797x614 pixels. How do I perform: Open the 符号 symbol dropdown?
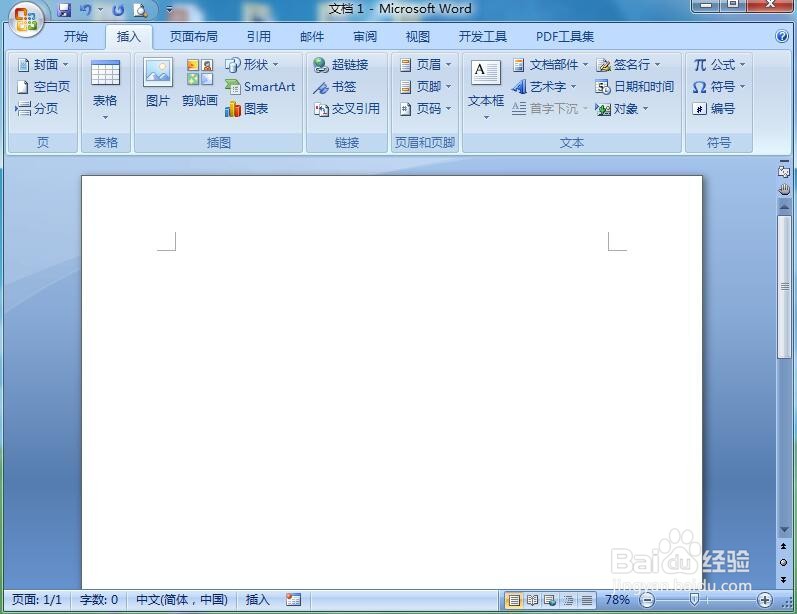tap(719, 87)
